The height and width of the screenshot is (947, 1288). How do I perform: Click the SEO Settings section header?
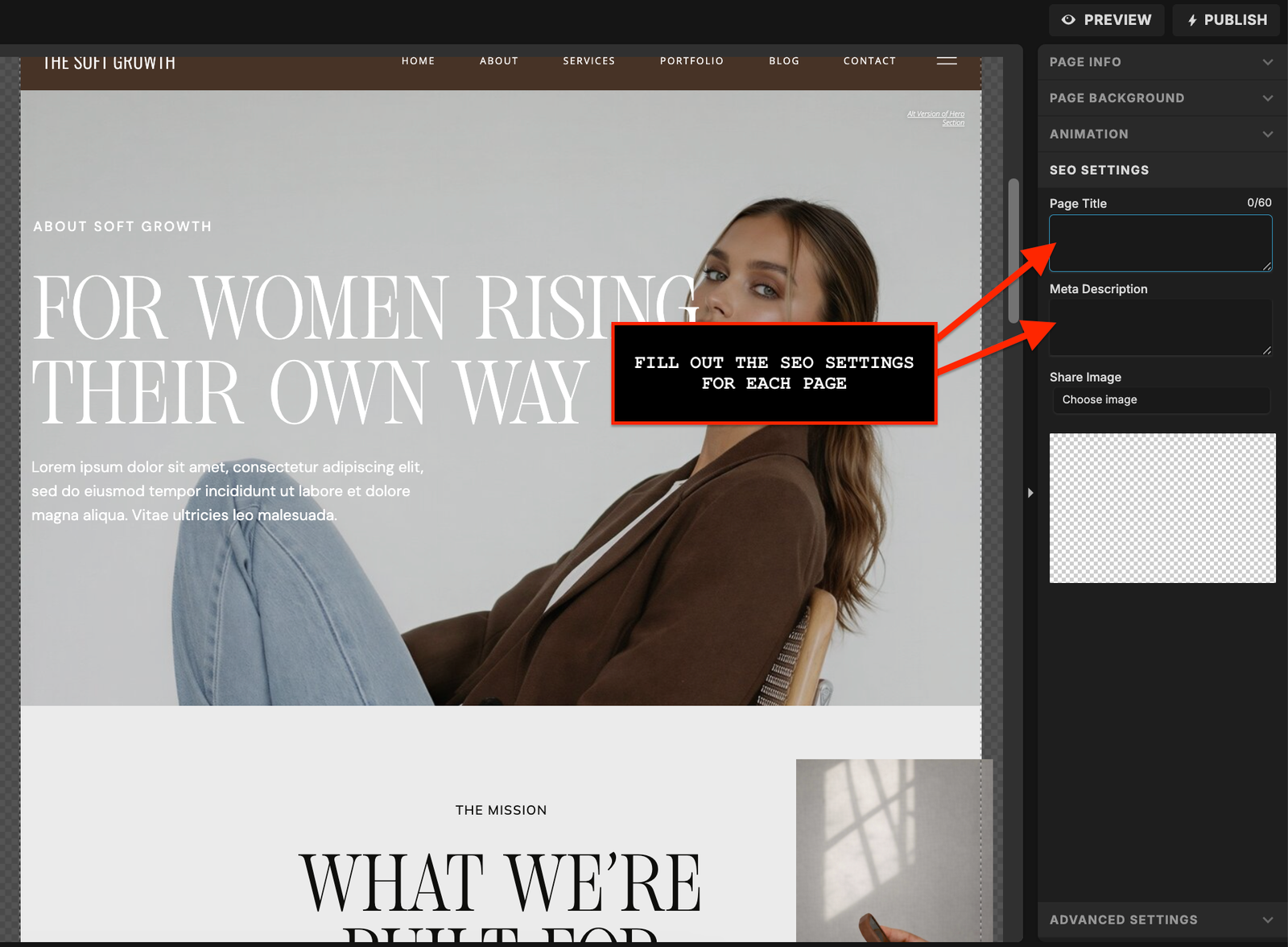point(1161,170)
